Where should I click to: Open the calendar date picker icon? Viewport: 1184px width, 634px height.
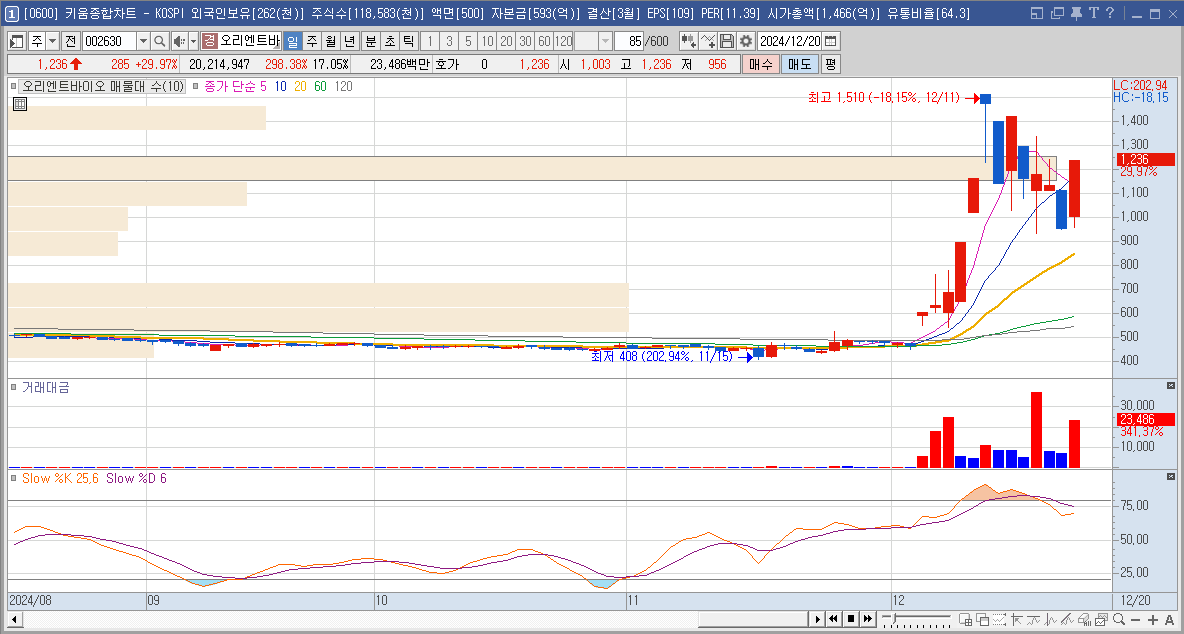click(831, 42)
